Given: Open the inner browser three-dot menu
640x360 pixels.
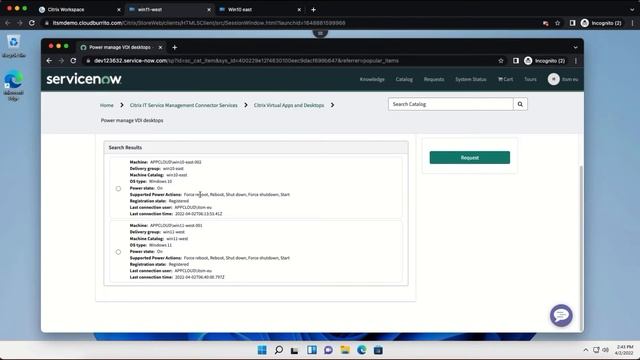Looking at the screenshot, I should click(576, 61).
